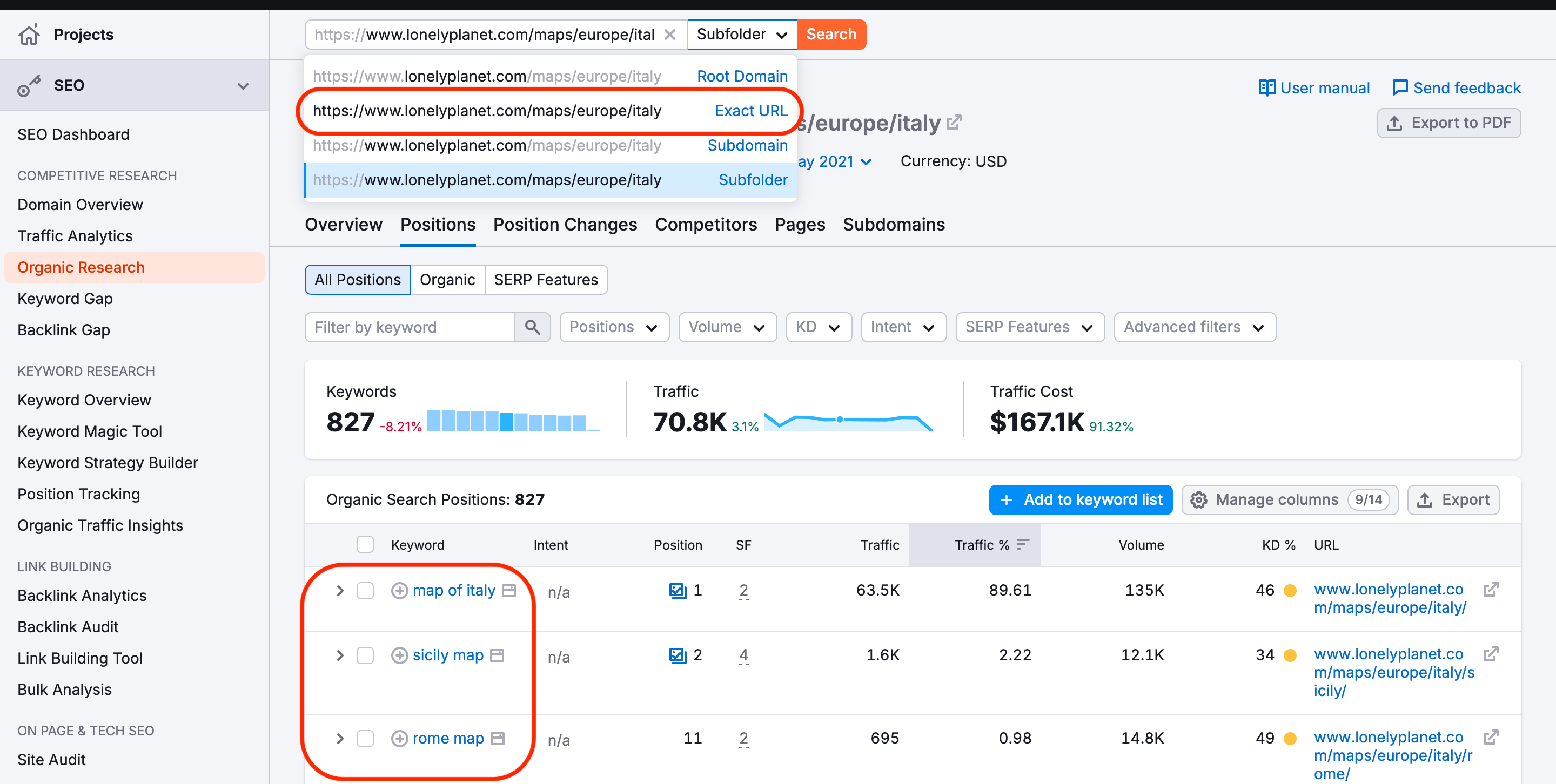1556x784 pixels.
Task: Switch to the SERP Features toggle
Action: pos(546,280)
